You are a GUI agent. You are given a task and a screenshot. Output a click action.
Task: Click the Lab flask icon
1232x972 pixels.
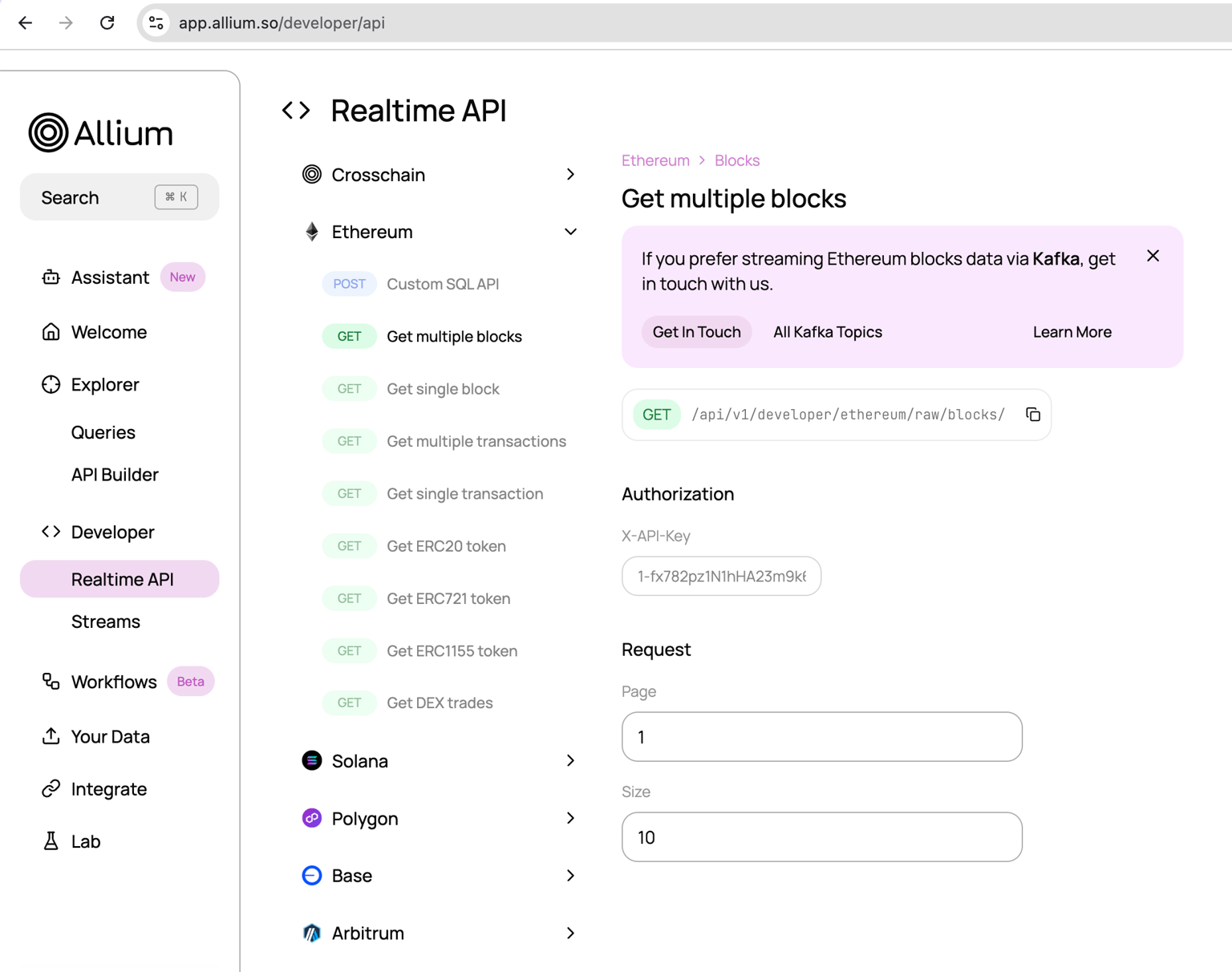tap(51, 840)
